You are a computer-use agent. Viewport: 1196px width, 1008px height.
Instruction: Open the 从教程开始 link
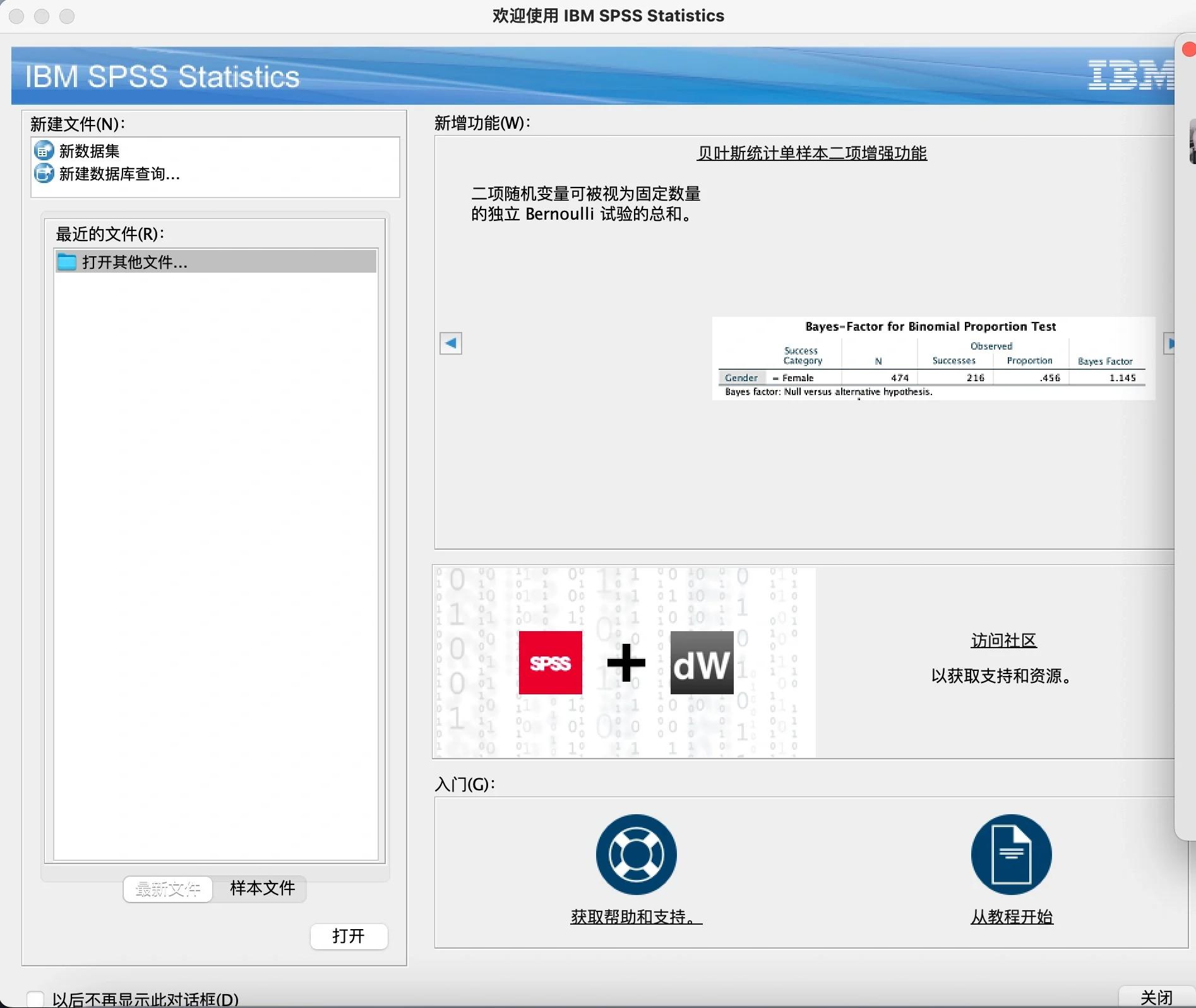pos(1012,916)
